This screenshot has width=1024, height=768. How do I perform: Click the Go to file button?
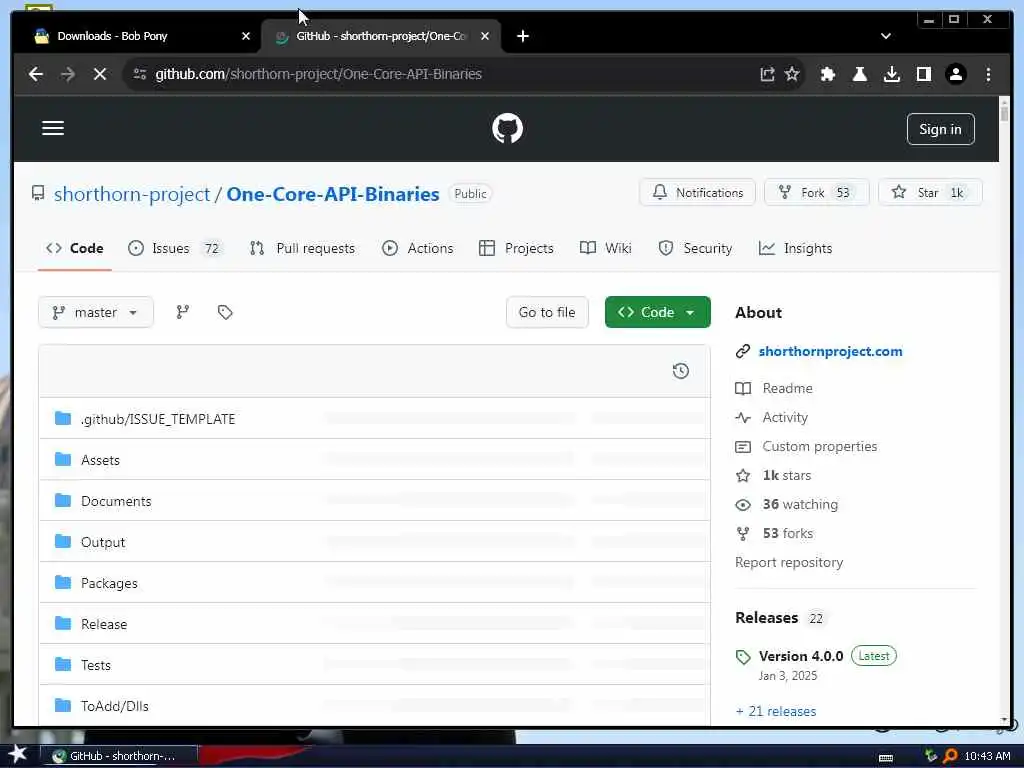(547, 312)
